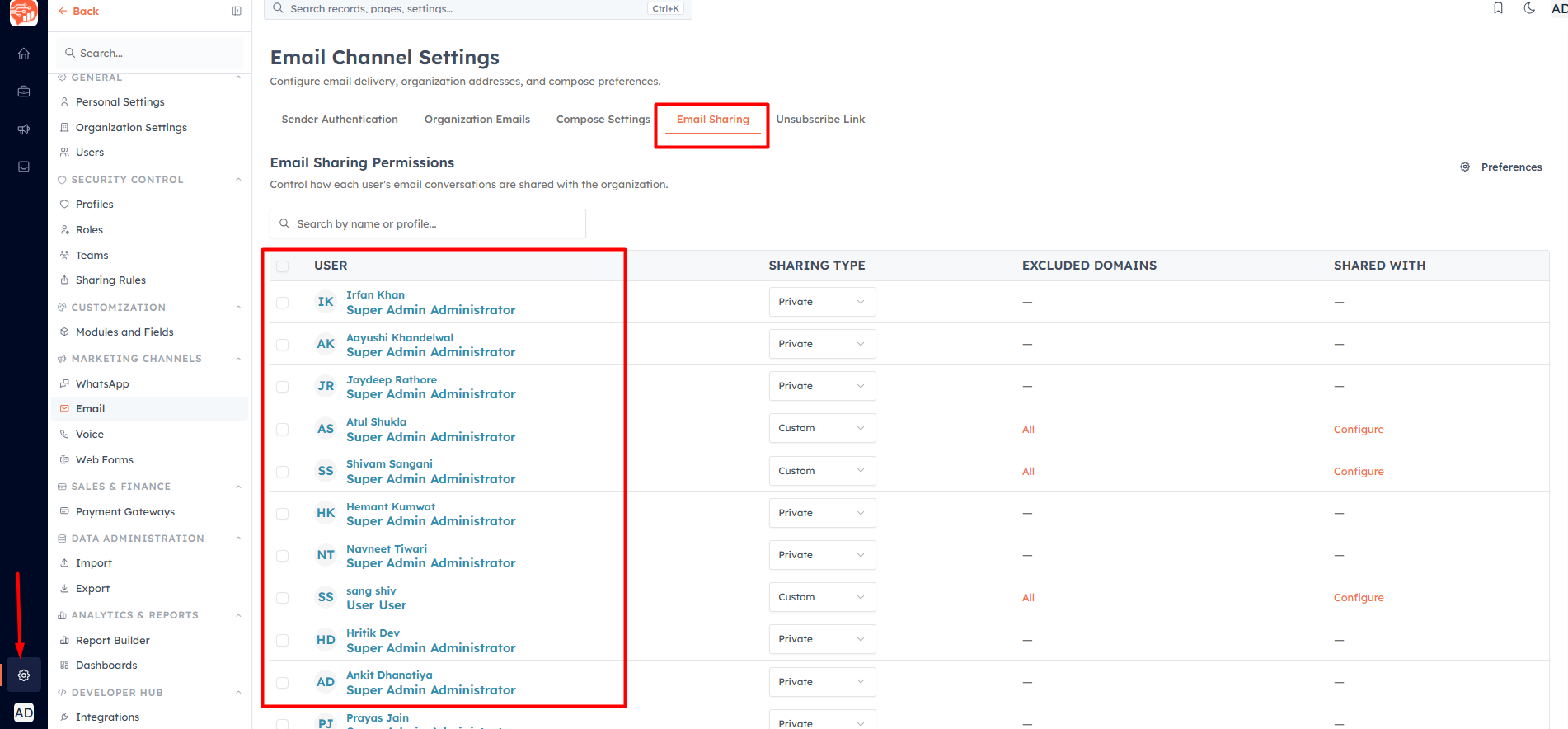Select the checkbox for Atul Shukla
The image size is (1568, 729).
pos(283,430)
